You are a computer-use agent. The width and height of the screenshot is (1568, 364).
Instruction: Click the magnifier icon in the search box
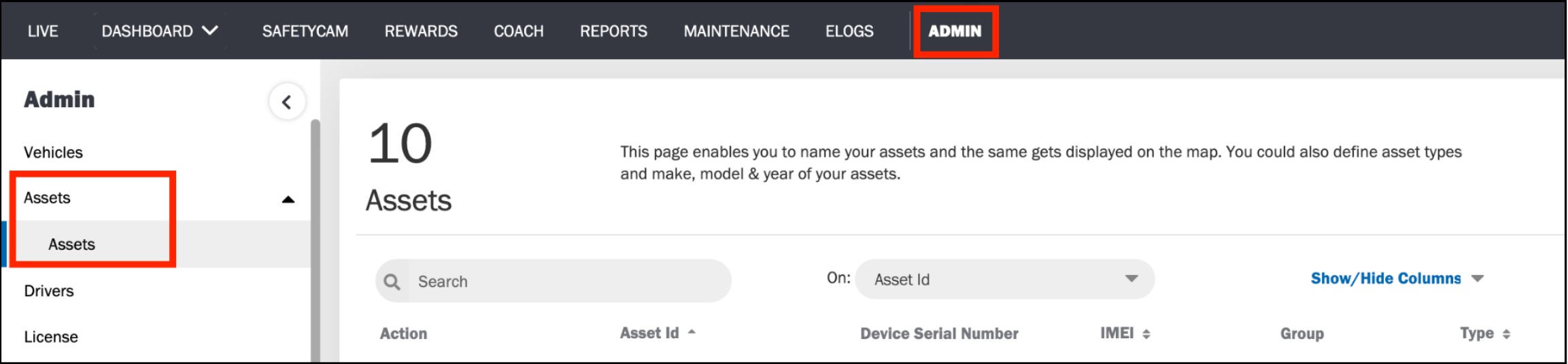pyautogui.click(x=392, y=281)
